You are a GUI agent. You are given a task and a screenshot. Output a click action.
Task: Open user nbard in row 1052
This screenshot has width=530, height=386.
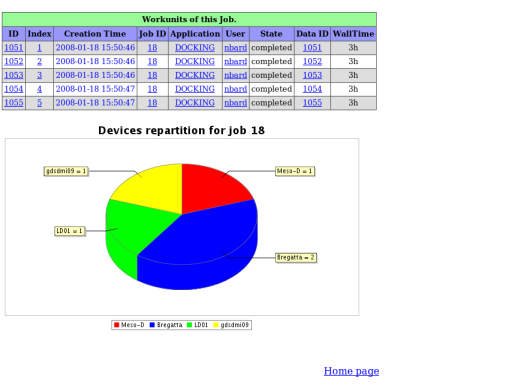point(236,62)
